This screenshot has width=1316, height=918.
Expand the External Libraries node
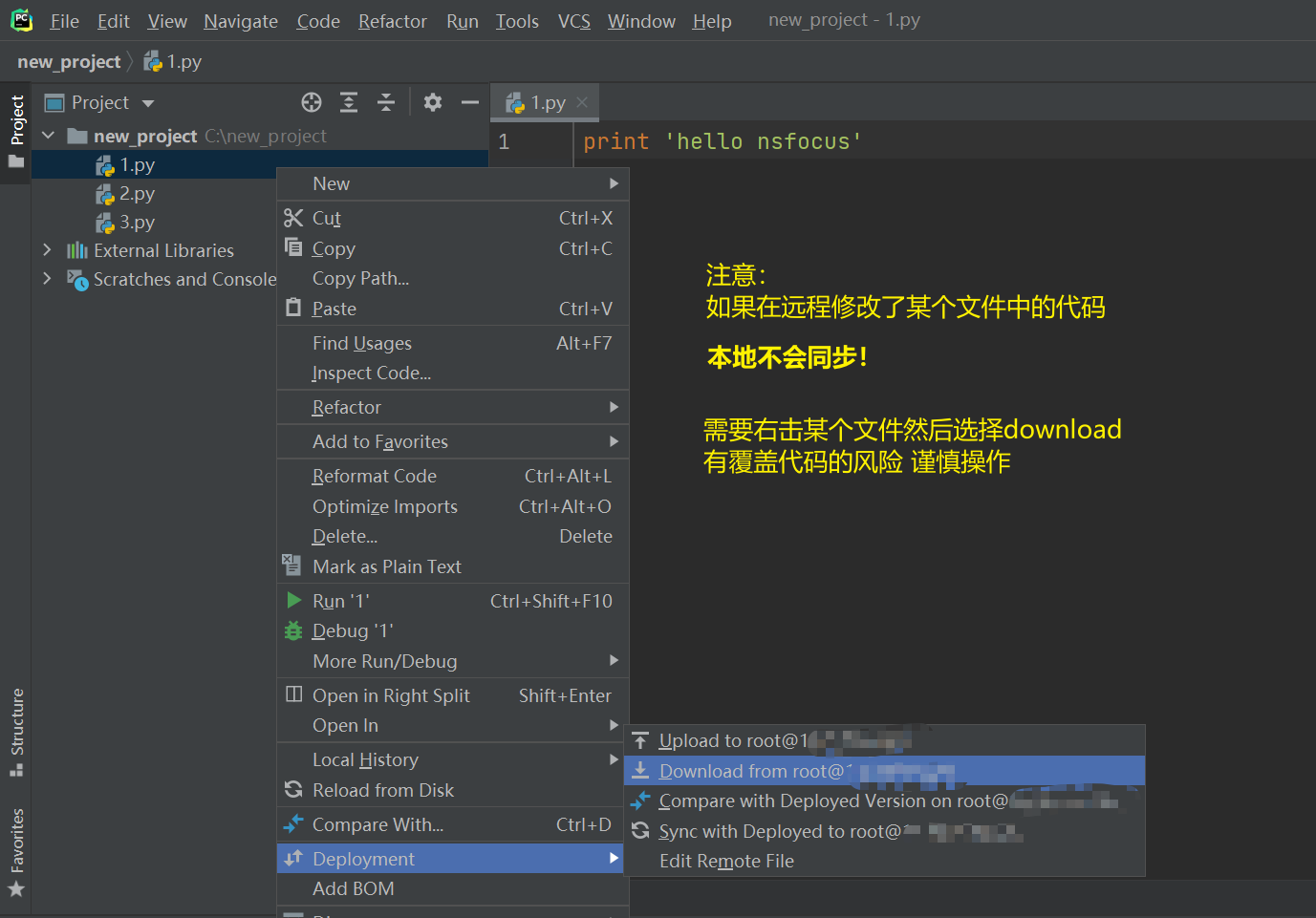(47, 250)
